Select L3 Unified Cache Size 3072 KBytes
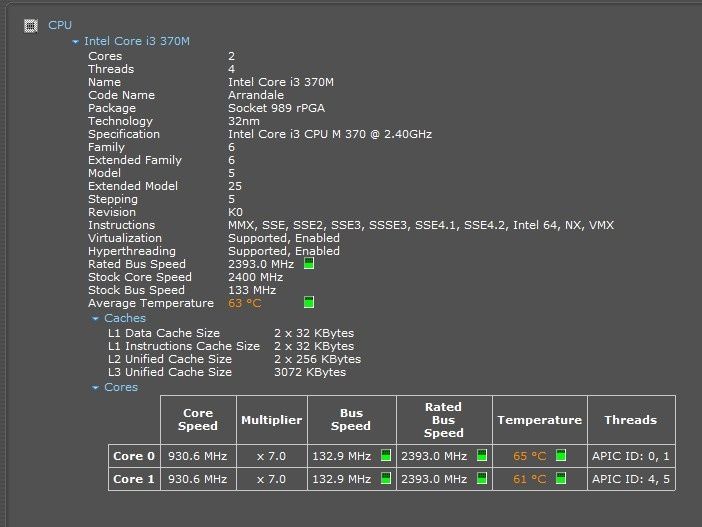This screenshot has height=527, width=702. coord(310,372)
